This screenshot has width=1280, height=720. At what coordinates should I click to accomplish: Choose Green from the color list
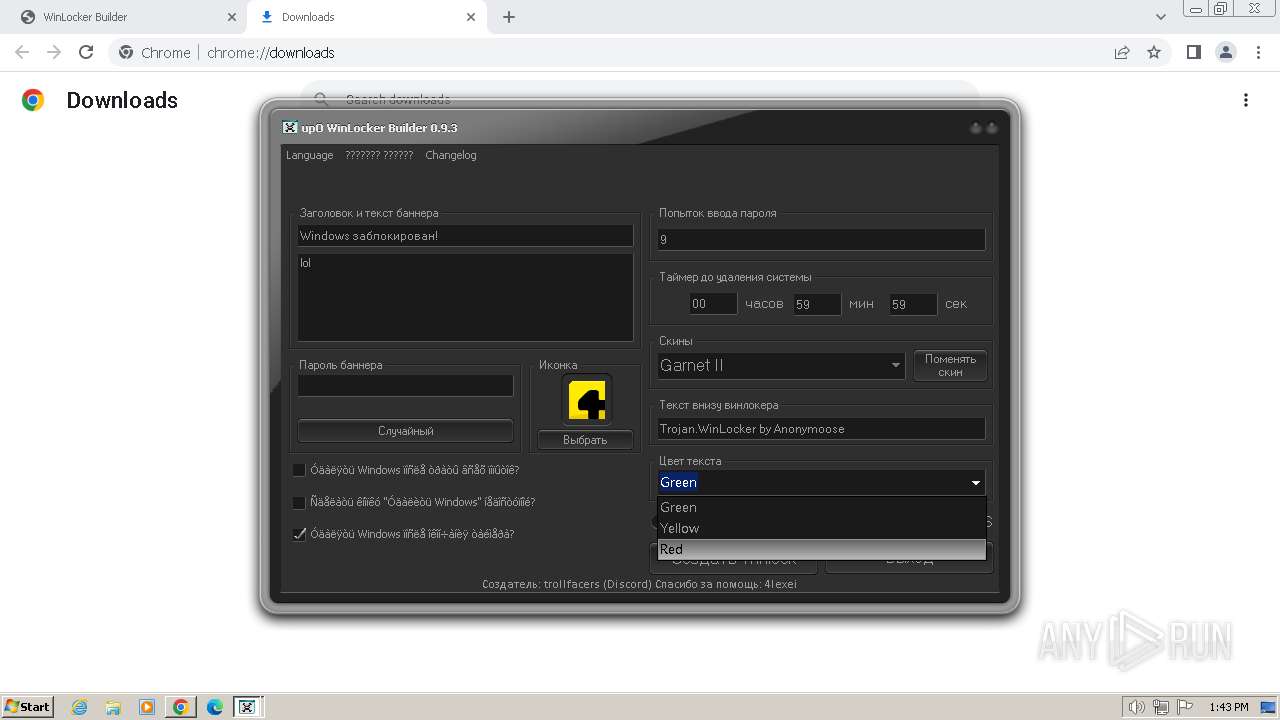(821, 507)
